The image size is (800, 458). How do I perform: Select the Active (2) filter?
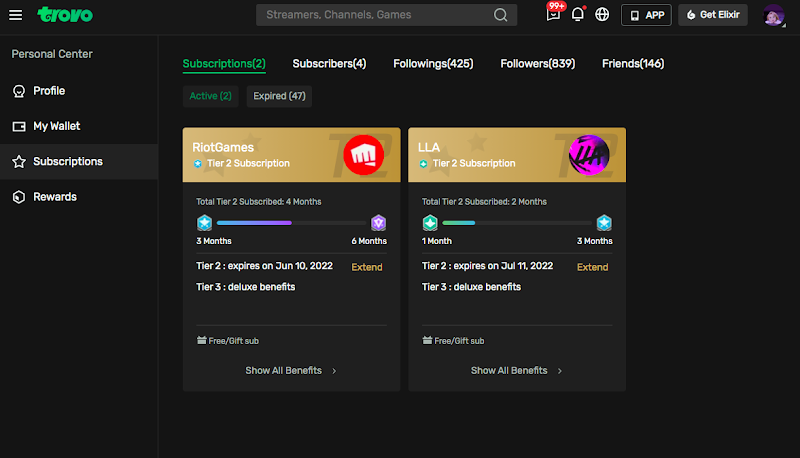click(211, 96)
